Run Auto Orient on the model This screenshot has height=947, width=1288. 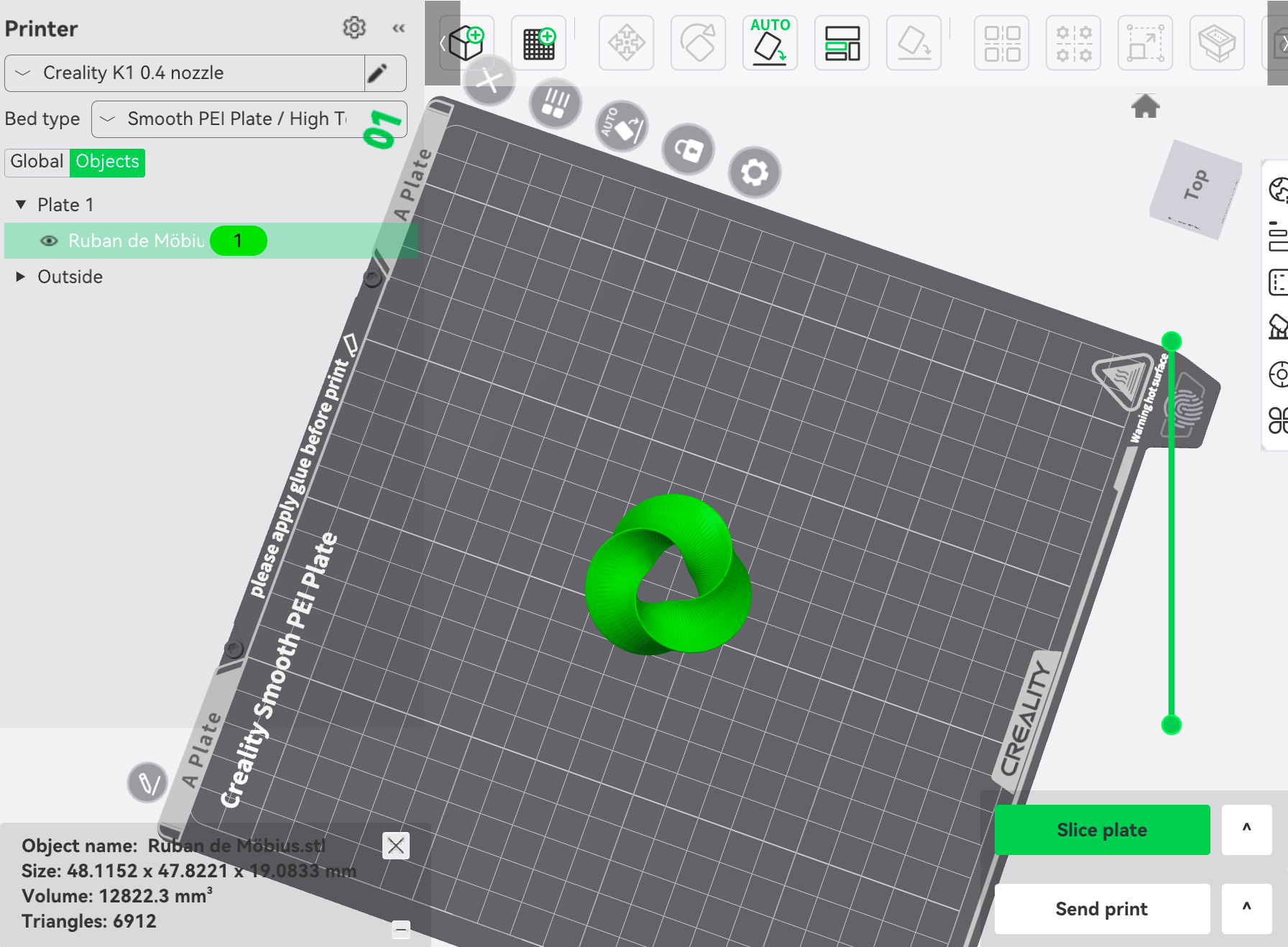[770, 43]
